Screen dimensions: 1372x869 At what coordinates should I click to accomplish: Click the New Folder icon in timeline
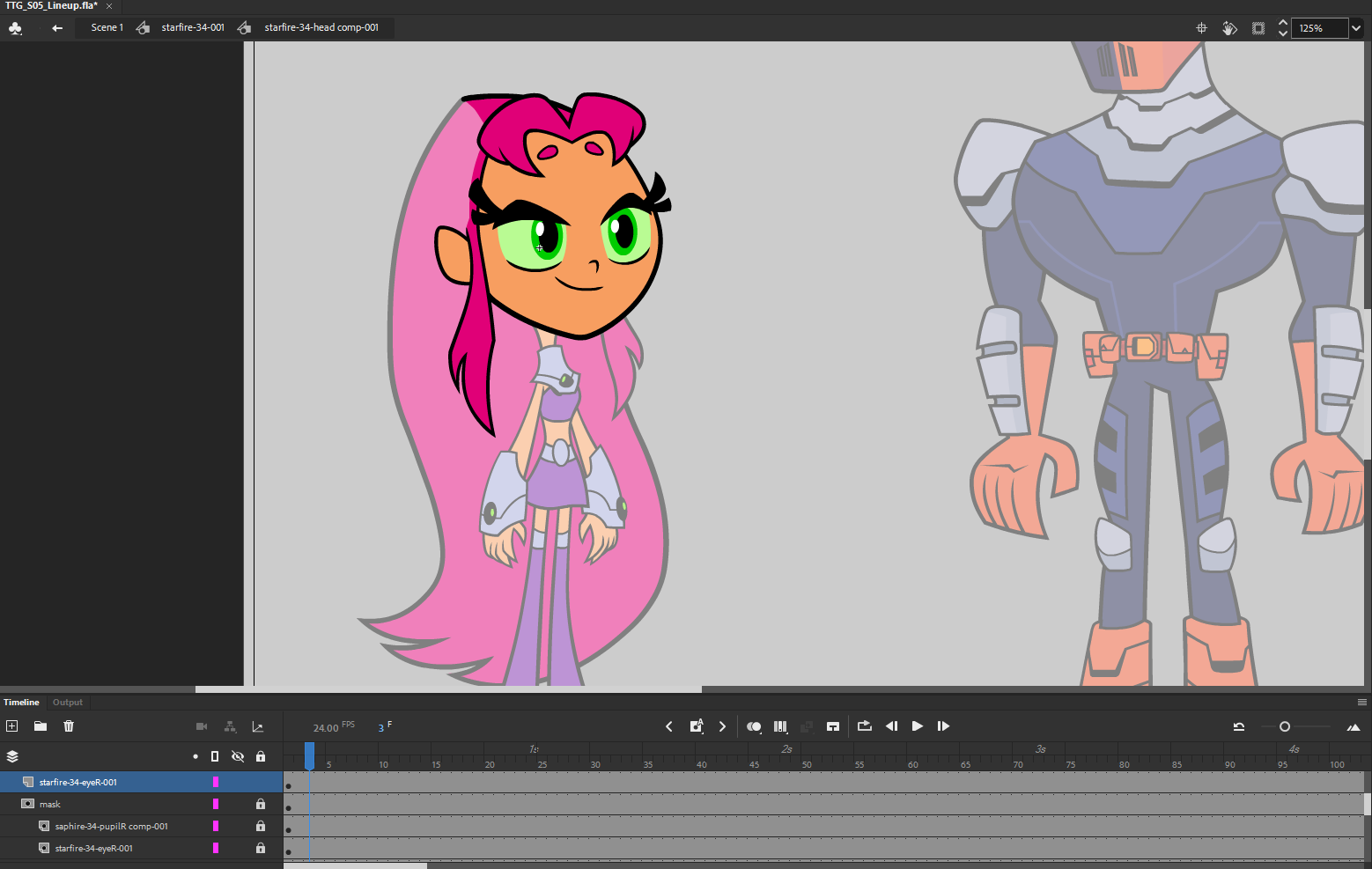coord(41,726)
